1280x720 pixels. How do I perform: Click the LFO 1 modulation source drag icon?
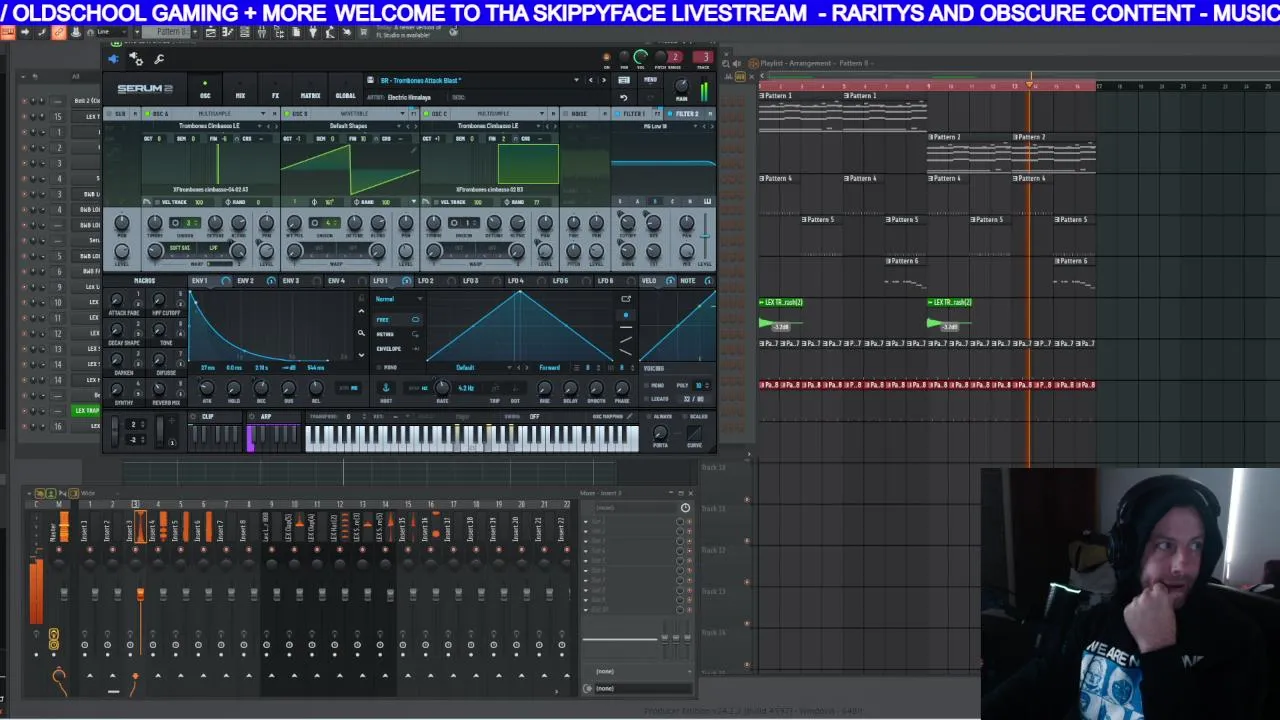[405, 281]
